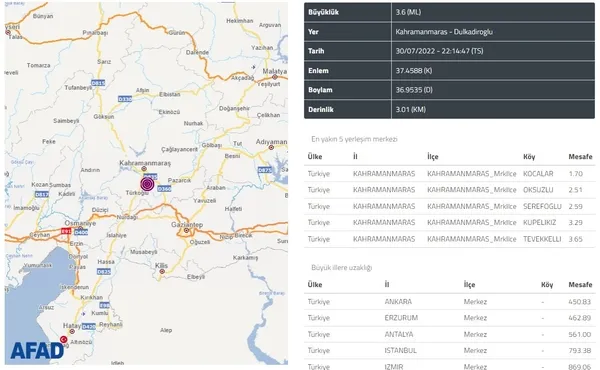Click Göksun label on the map
This screenshot has width=600, height=370.
(104, 116)
